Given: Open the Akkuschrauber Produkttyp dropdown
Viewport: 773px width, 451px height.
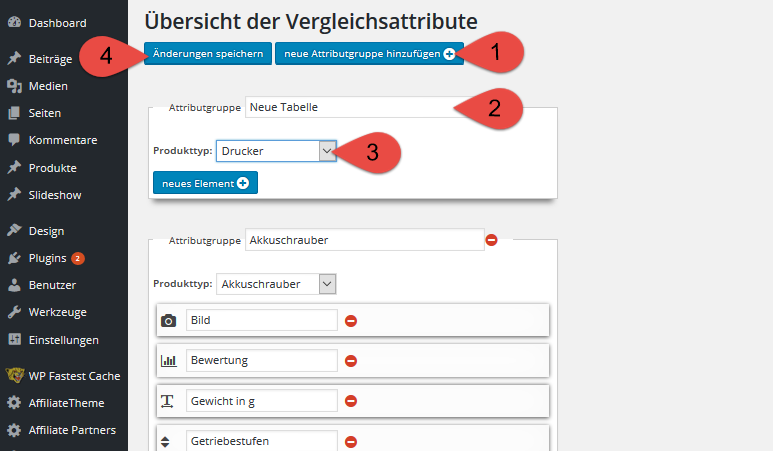Looking at the screenshot, I should [276, 284].
